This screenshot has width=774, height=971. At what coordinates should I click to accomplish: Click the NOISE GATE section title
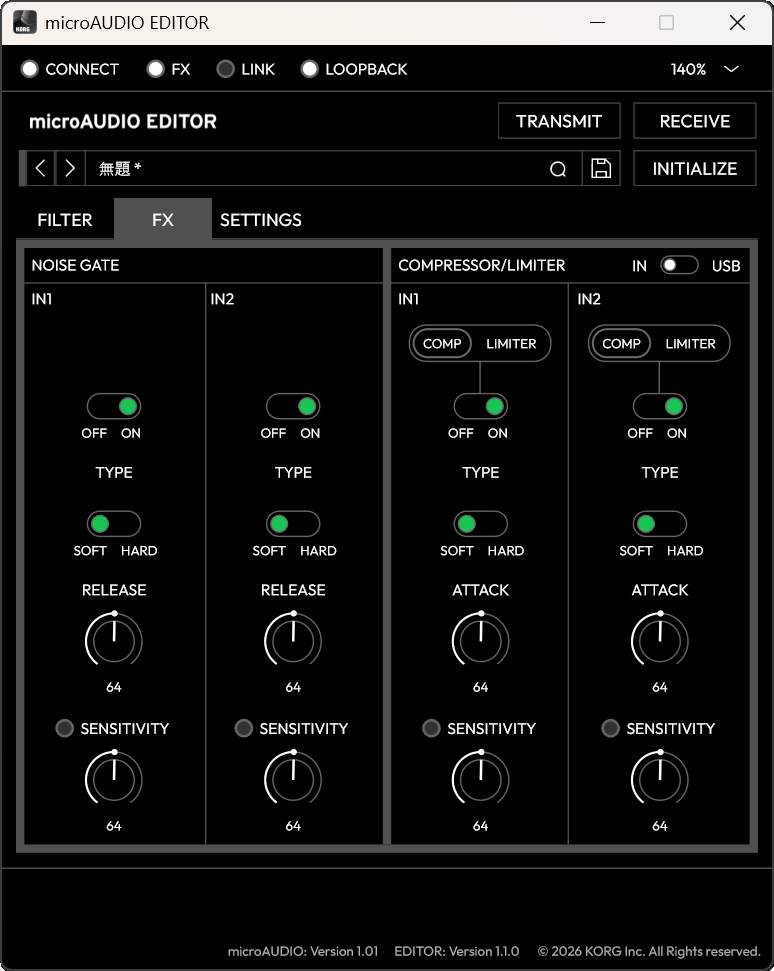pos(76,265)
